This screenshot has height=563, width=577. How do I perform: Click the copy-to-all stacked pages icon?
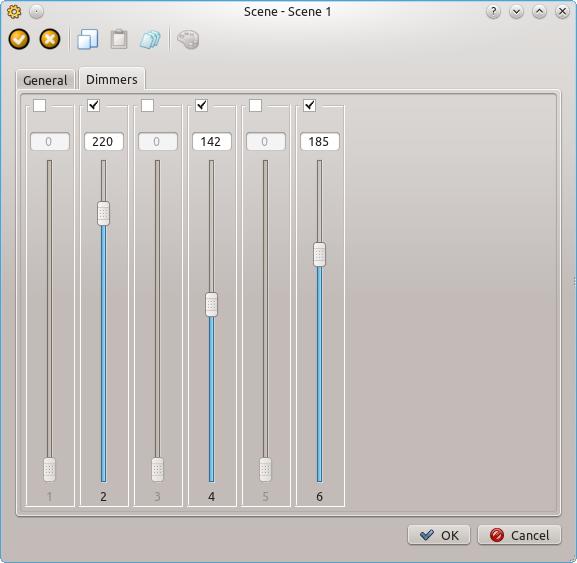150,39
